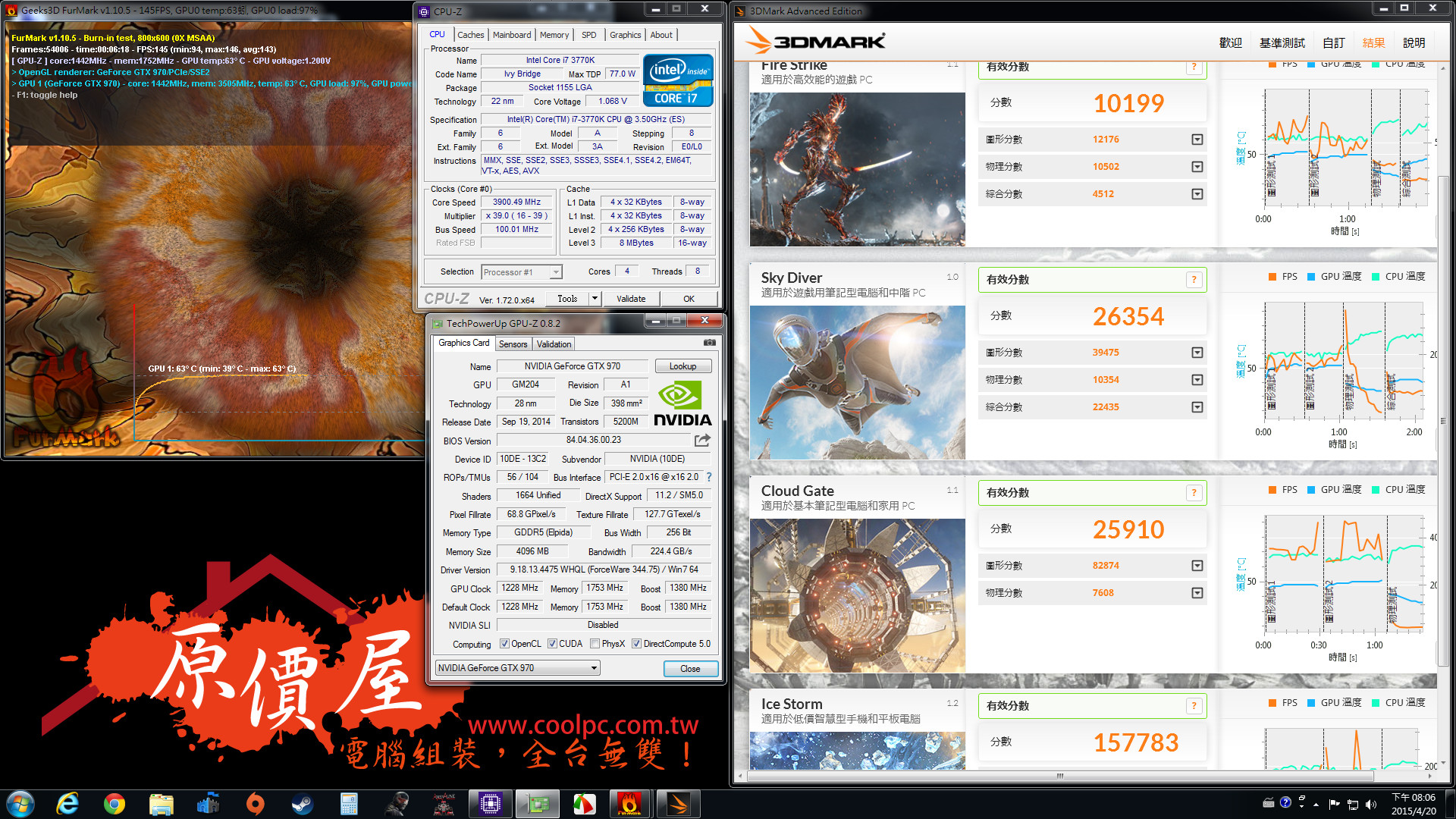Click the GPU-Z screenshot camera icon
The height and width of the screenshot is (819, 1456).
click(x=709, y=343)
